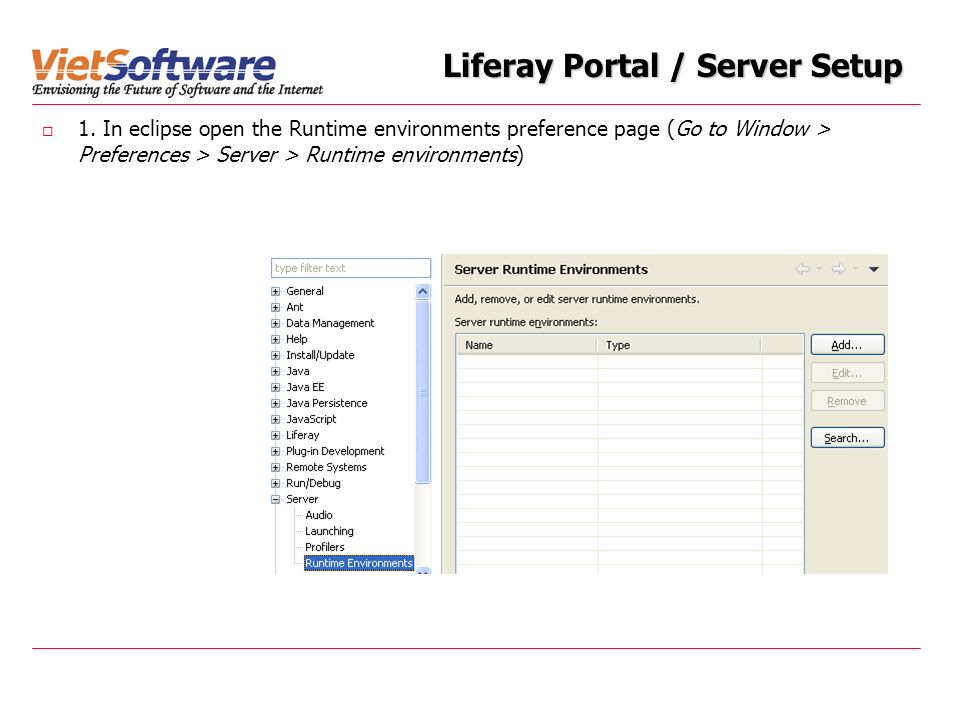Image resolution: width=960 pixels, height=720 pixels.
Task: Click the forward navigation arrow icon
Action: coord(839,269)
